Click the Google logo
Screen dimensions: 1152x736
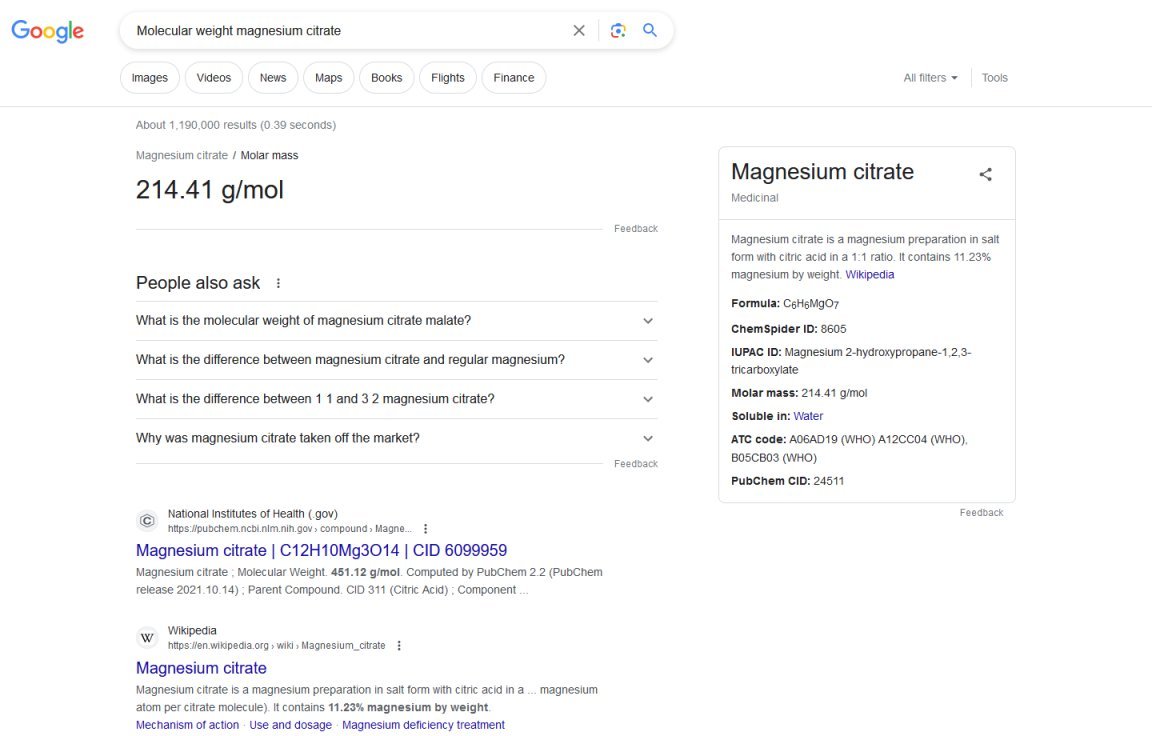47,31
